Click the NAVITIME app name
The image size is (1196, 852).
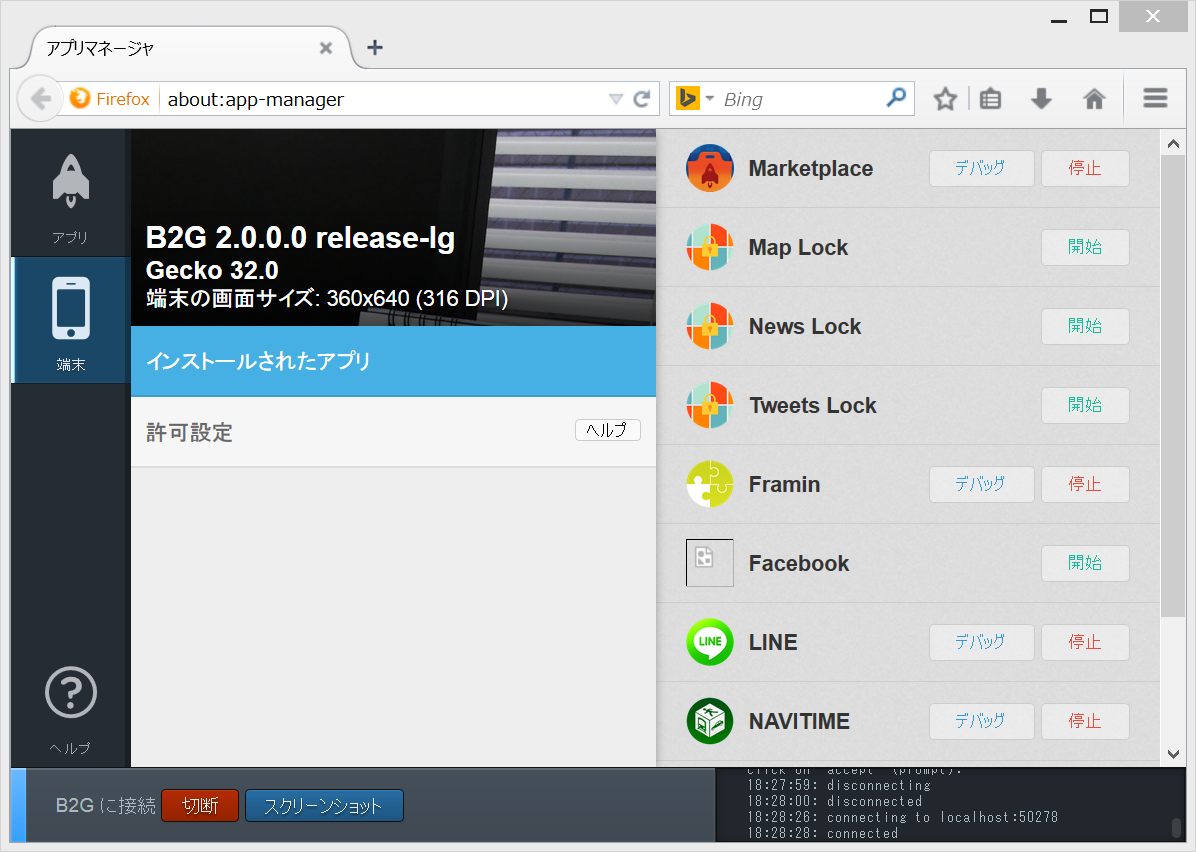(x=799, y=722)
